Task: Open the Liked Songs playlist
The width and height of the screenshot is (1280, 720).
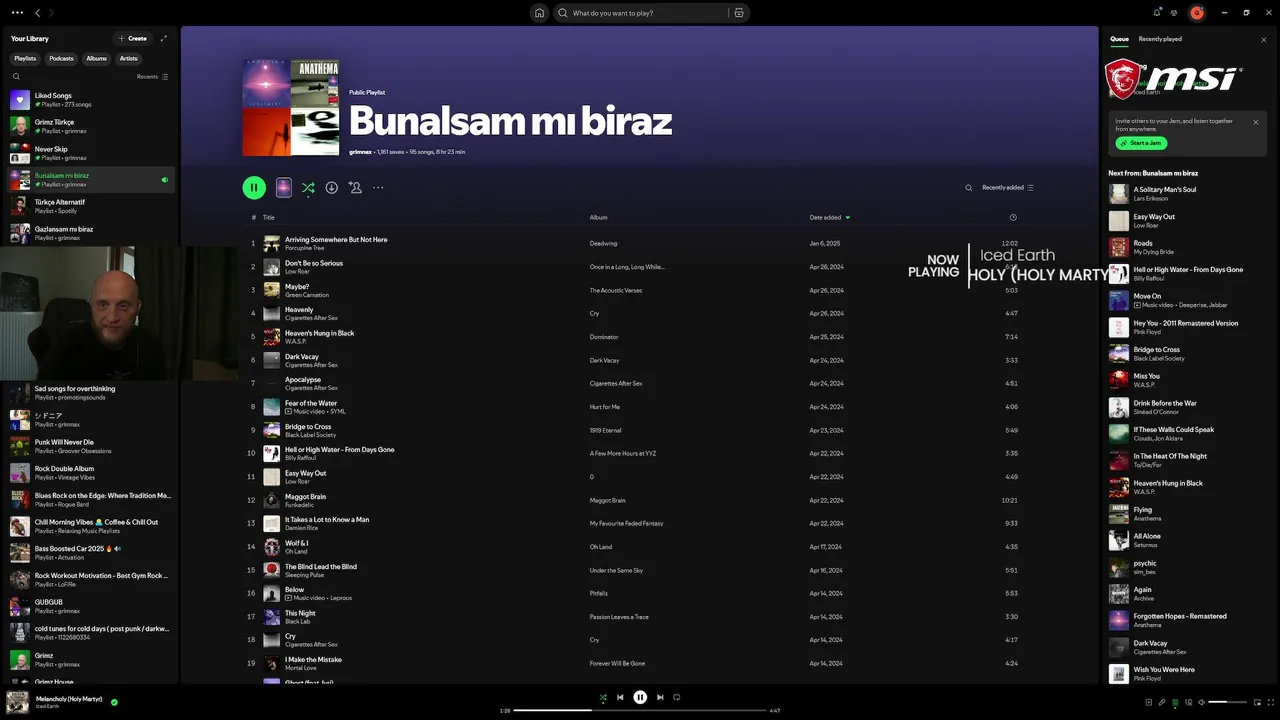Action: coord(90,99)
